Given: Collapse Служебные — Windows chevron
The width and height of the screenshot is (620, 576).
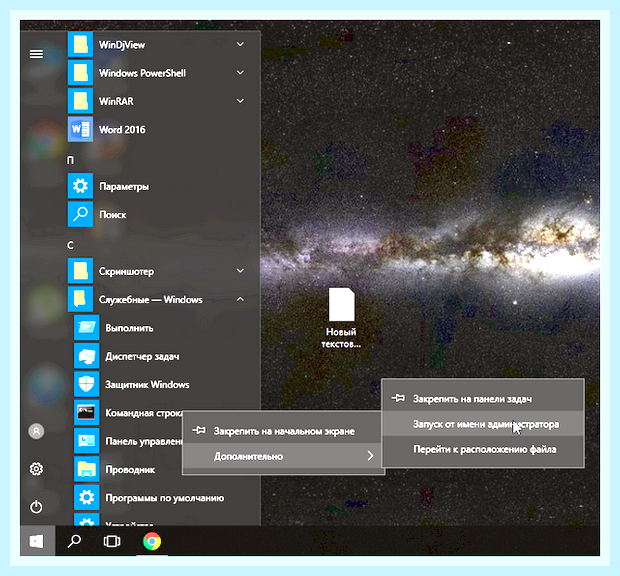Looking at the screenshot, I should 240,299.
